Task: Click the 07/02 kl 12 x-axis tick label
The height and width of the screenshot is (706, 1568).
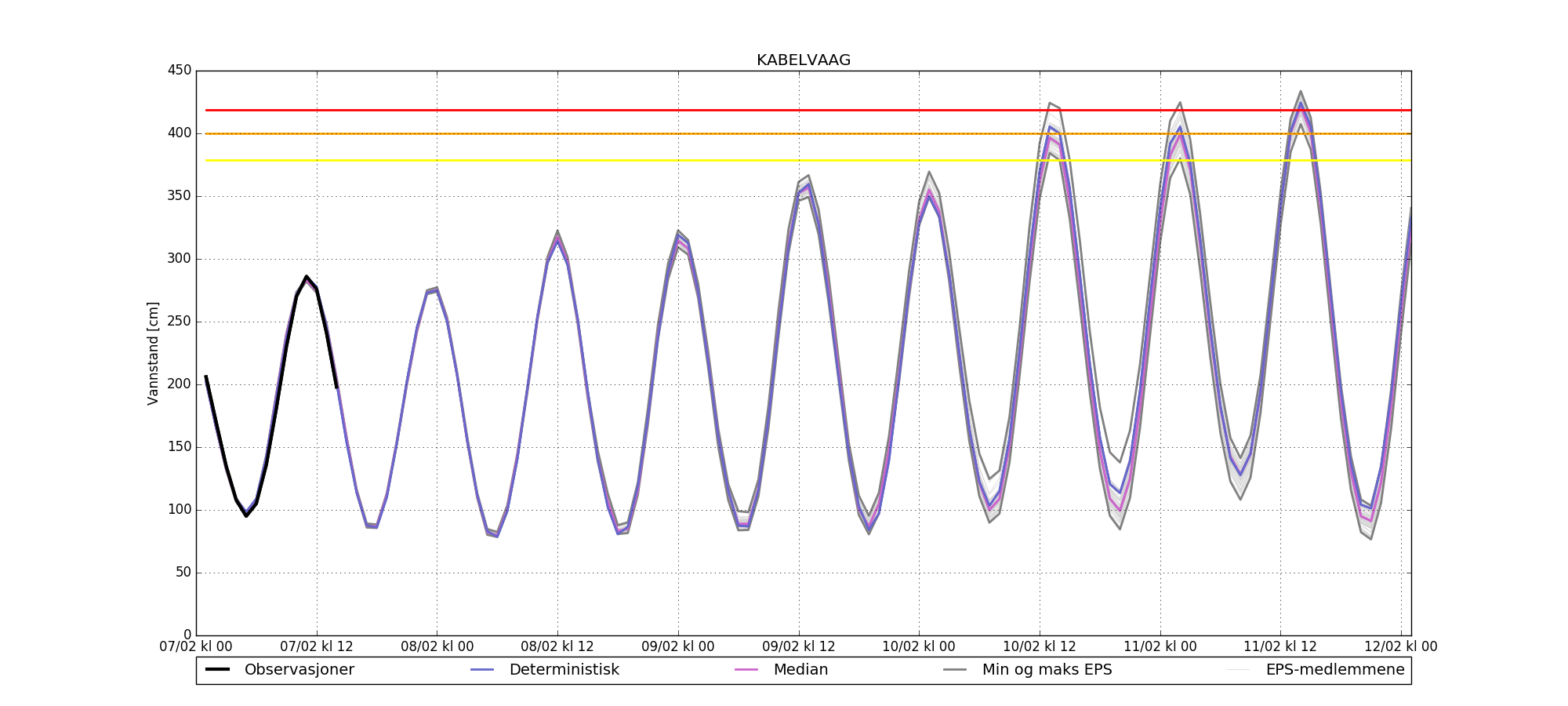Action: tap(317, 647)
